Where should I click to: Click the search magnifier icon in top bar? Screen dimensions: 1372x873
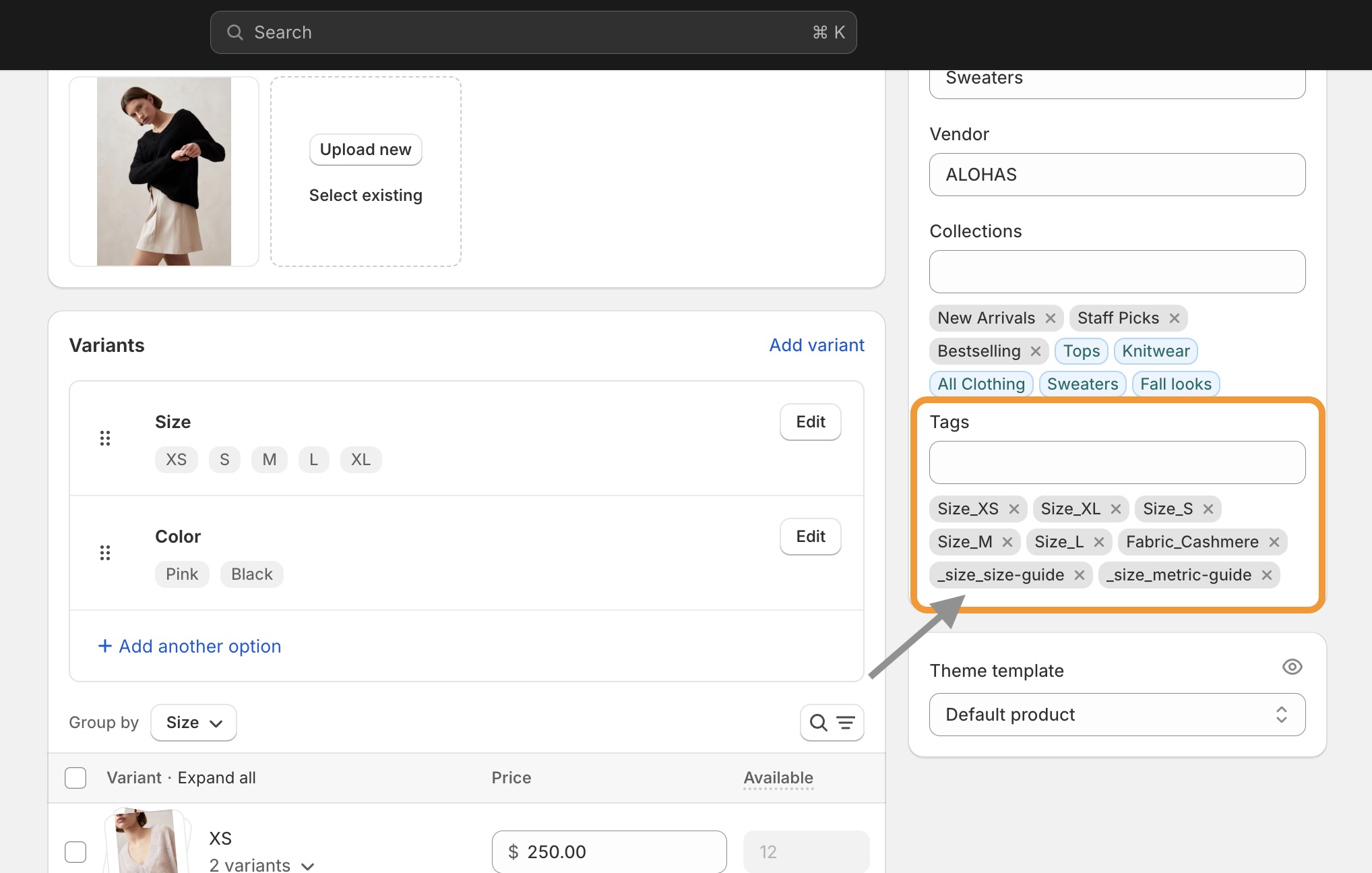pyautogui.click(x=235, y=32)
